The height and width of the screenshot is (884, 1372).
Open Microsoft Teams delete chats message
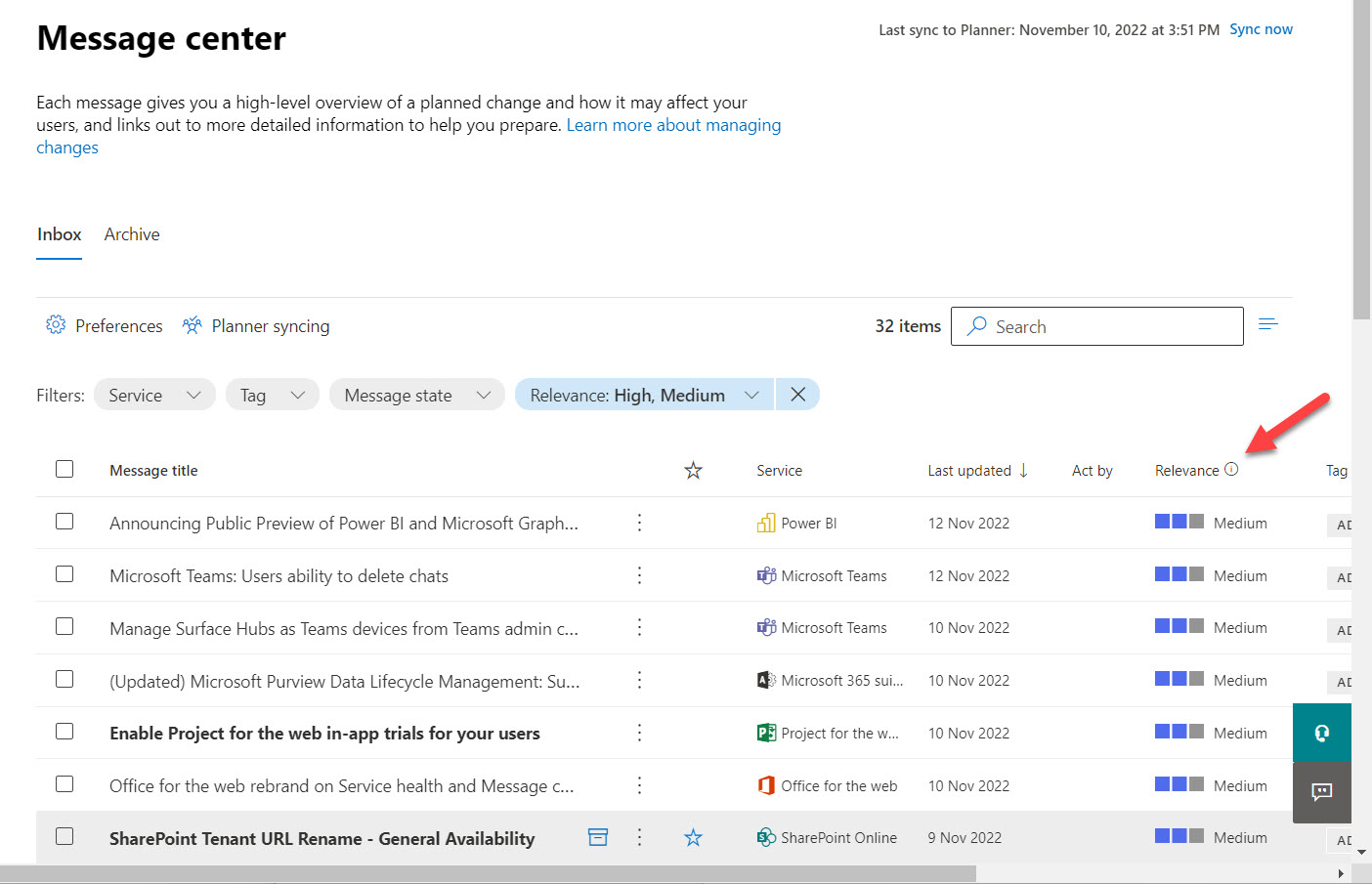click(279, 576)
